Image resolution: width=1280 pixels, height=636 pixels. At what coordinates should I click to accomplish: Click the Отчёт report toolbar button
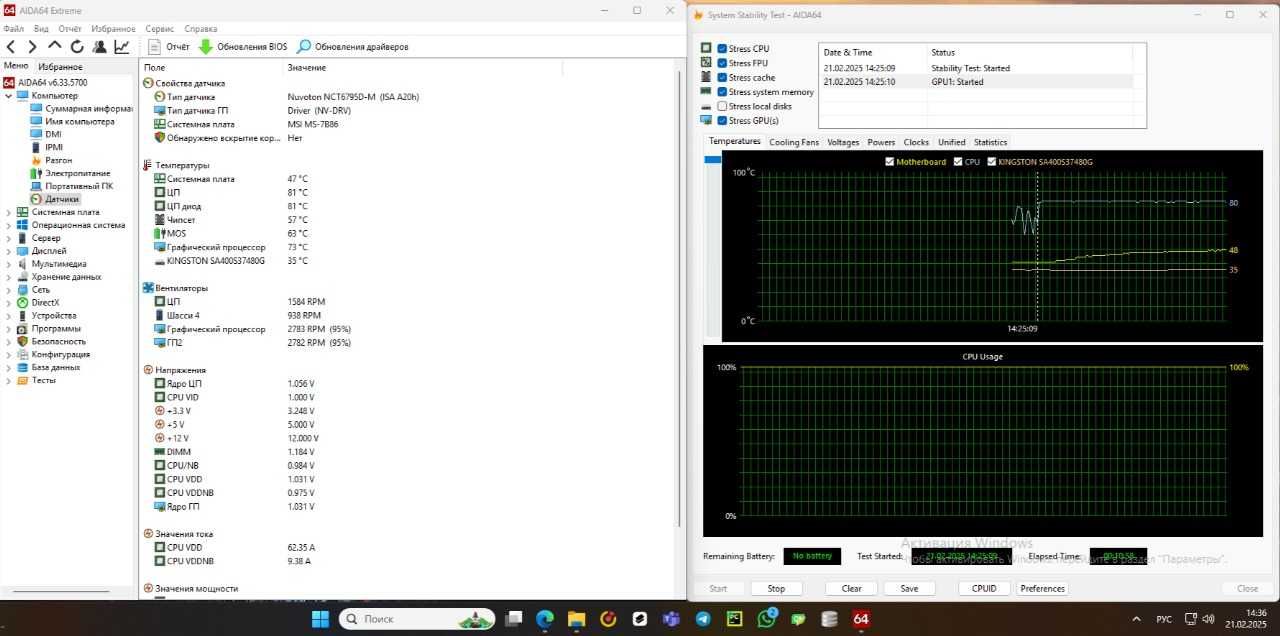[x=168, y=46]
